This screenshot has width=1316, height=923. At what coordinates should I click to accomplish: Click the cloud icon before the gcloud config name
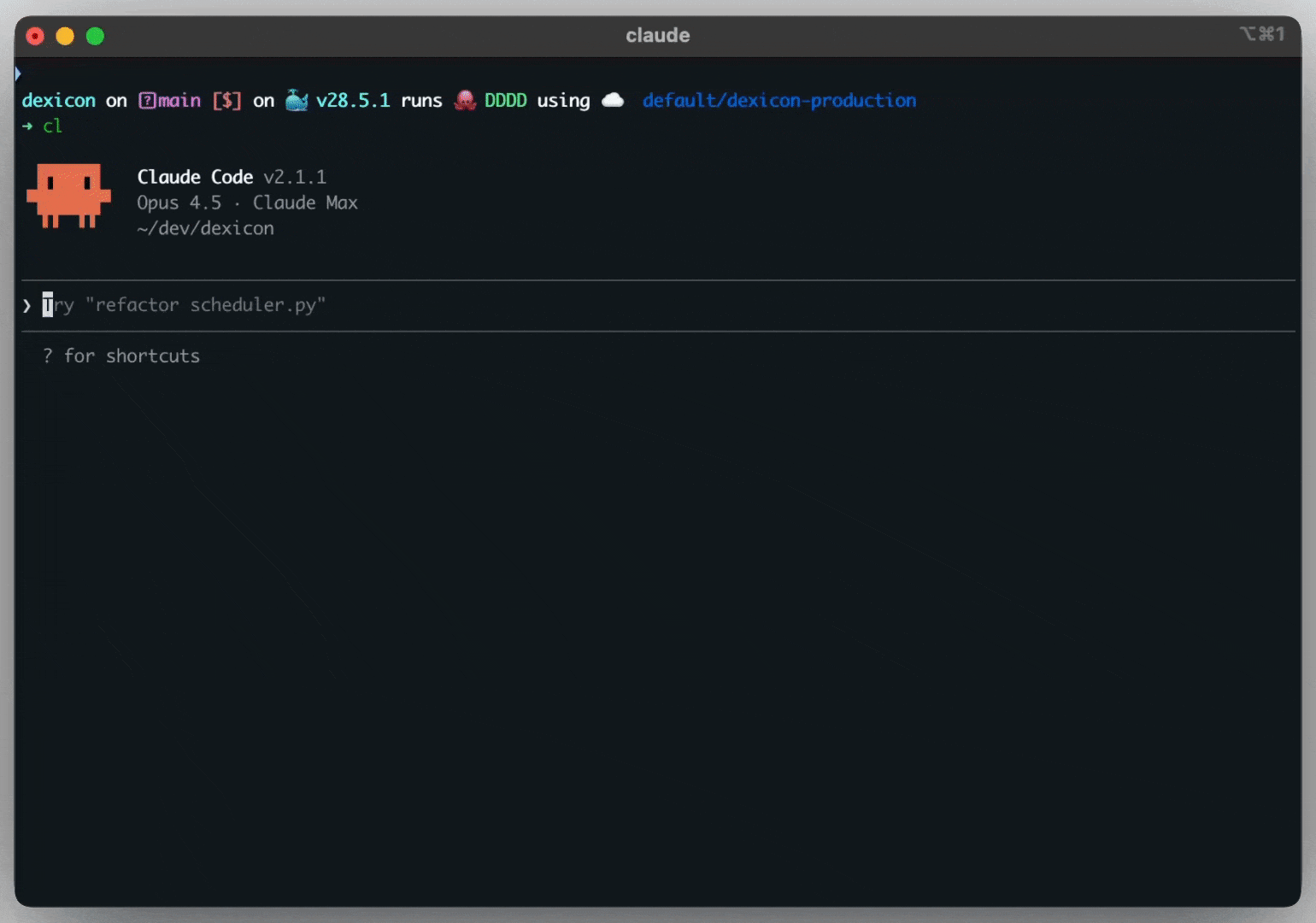tap(613, 100)
